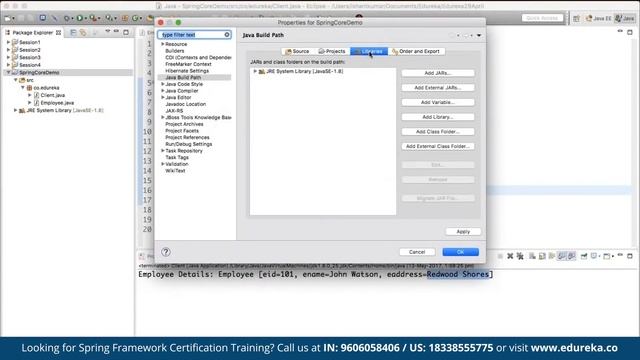640x360 pixels.
Task: Click the Add Variable... button
Action: (x=438, y=102)
